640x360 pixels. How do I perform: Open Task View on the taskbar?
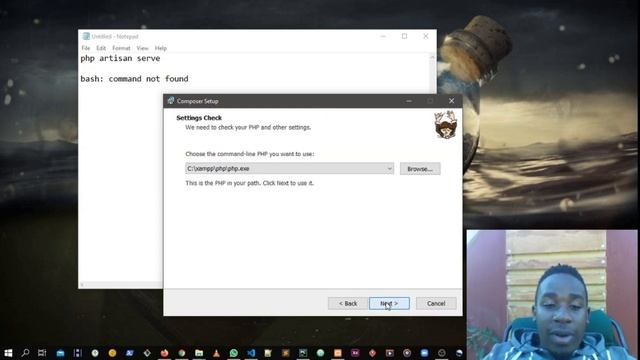tap(42, 353)
